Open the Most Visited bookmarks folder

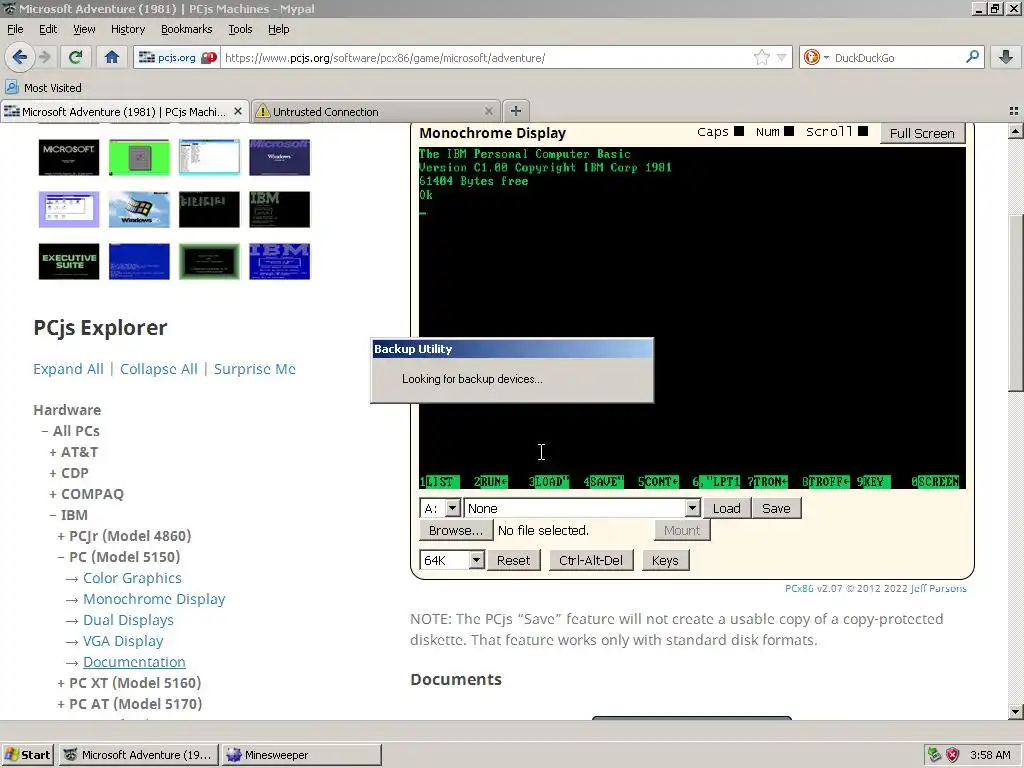(x=43, y=88)
